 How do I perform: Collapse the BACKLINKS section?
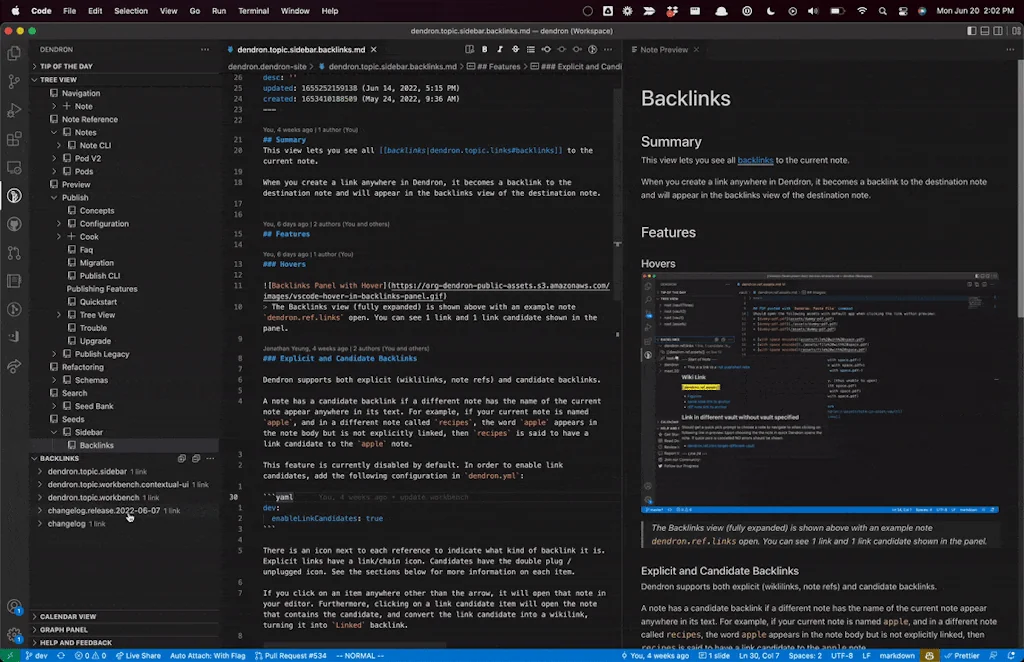click(x=62, y=458)
